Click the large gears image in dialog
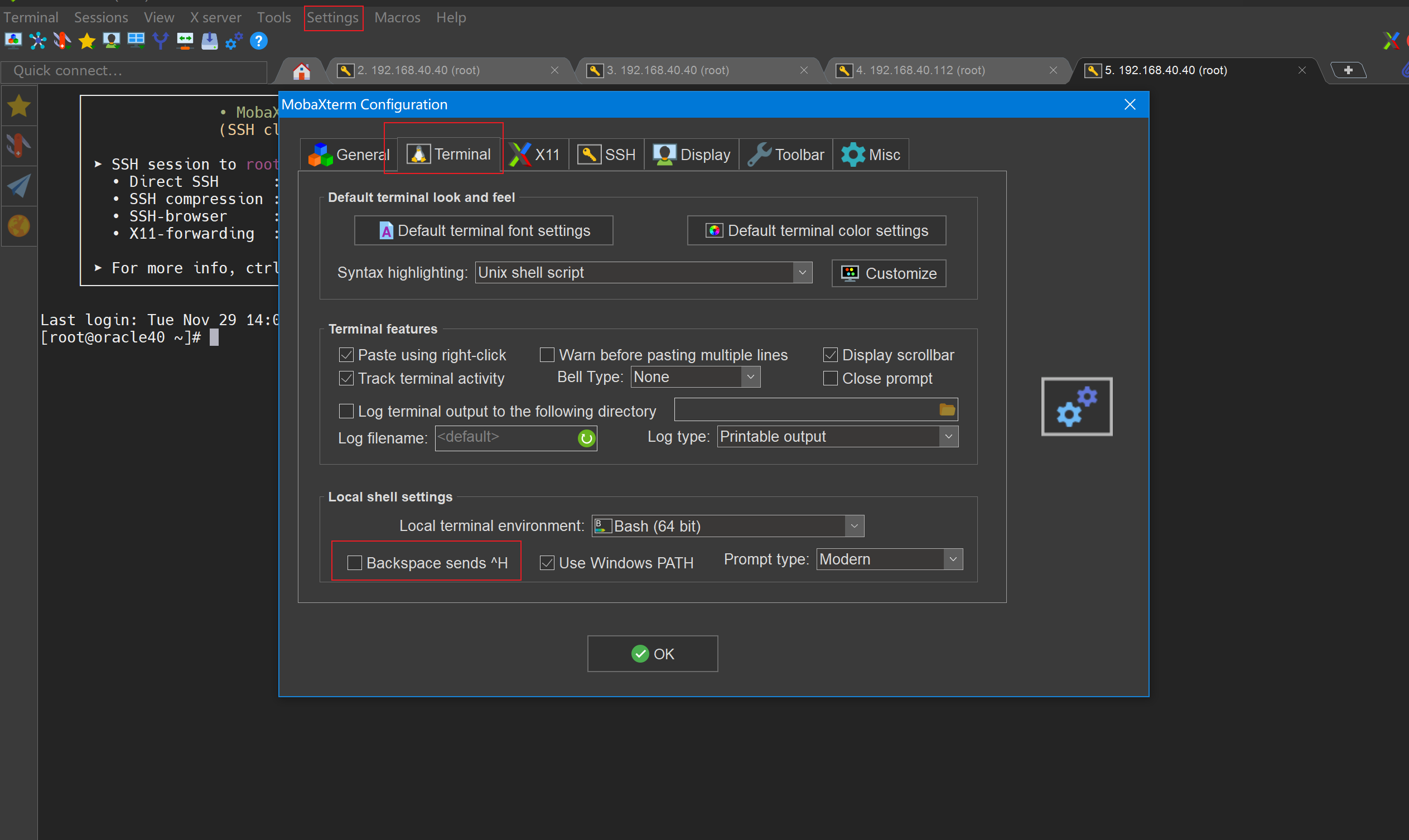 1077,407
